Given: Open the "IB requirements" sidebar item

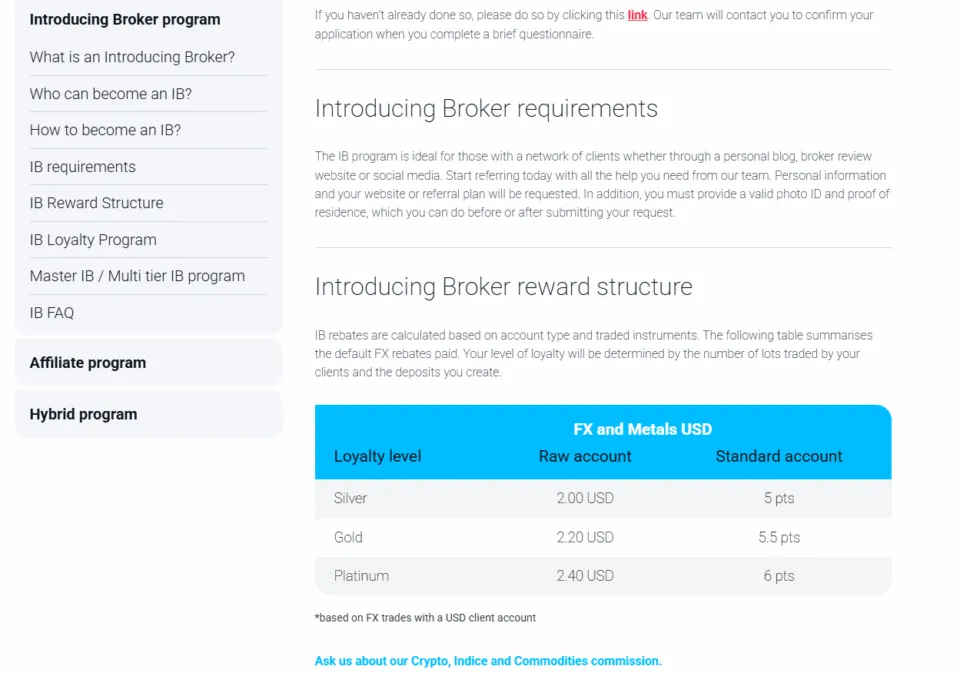Looking at the screenshot, I should click(x=82, y=167).
